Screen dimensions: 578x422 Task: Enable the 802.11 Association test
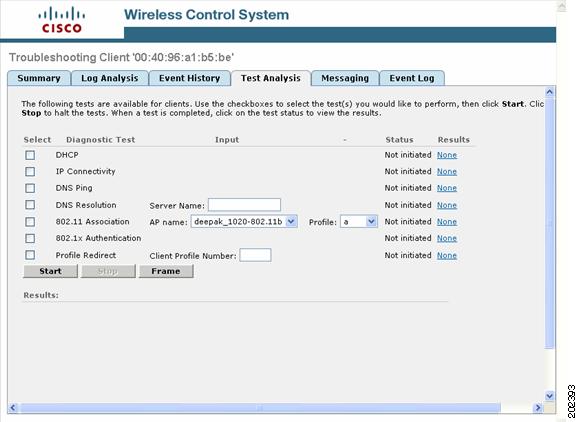pyautogui.click(x=30, y=222)
